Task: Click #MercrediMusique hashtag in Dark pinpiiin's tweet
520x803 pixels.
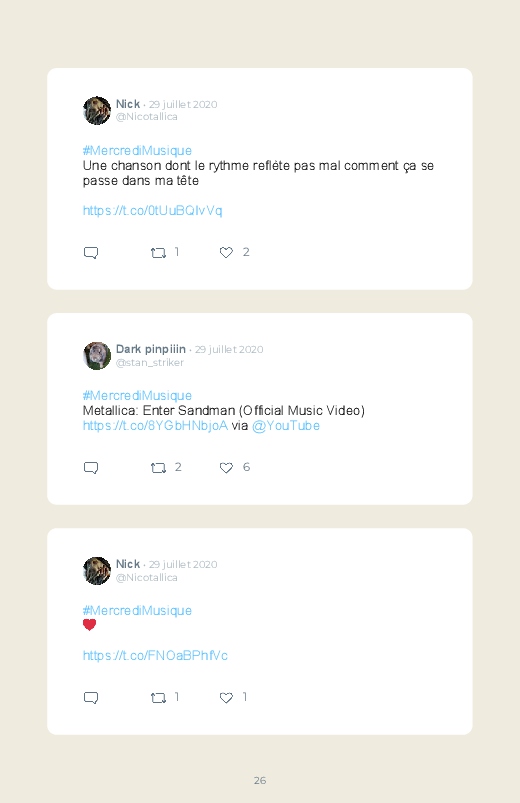Action: (x=137, y=395)
